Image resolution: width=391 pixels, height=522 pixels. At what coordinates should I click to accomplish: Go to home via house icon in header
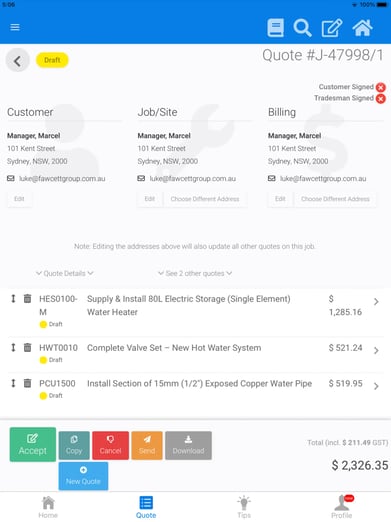[x=362, y=28]
